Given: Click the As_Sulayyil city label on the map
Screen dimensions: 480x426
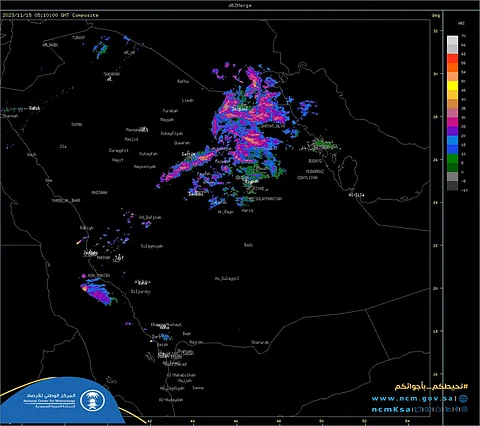Looking at the screenshot, I should coord(227,278).
